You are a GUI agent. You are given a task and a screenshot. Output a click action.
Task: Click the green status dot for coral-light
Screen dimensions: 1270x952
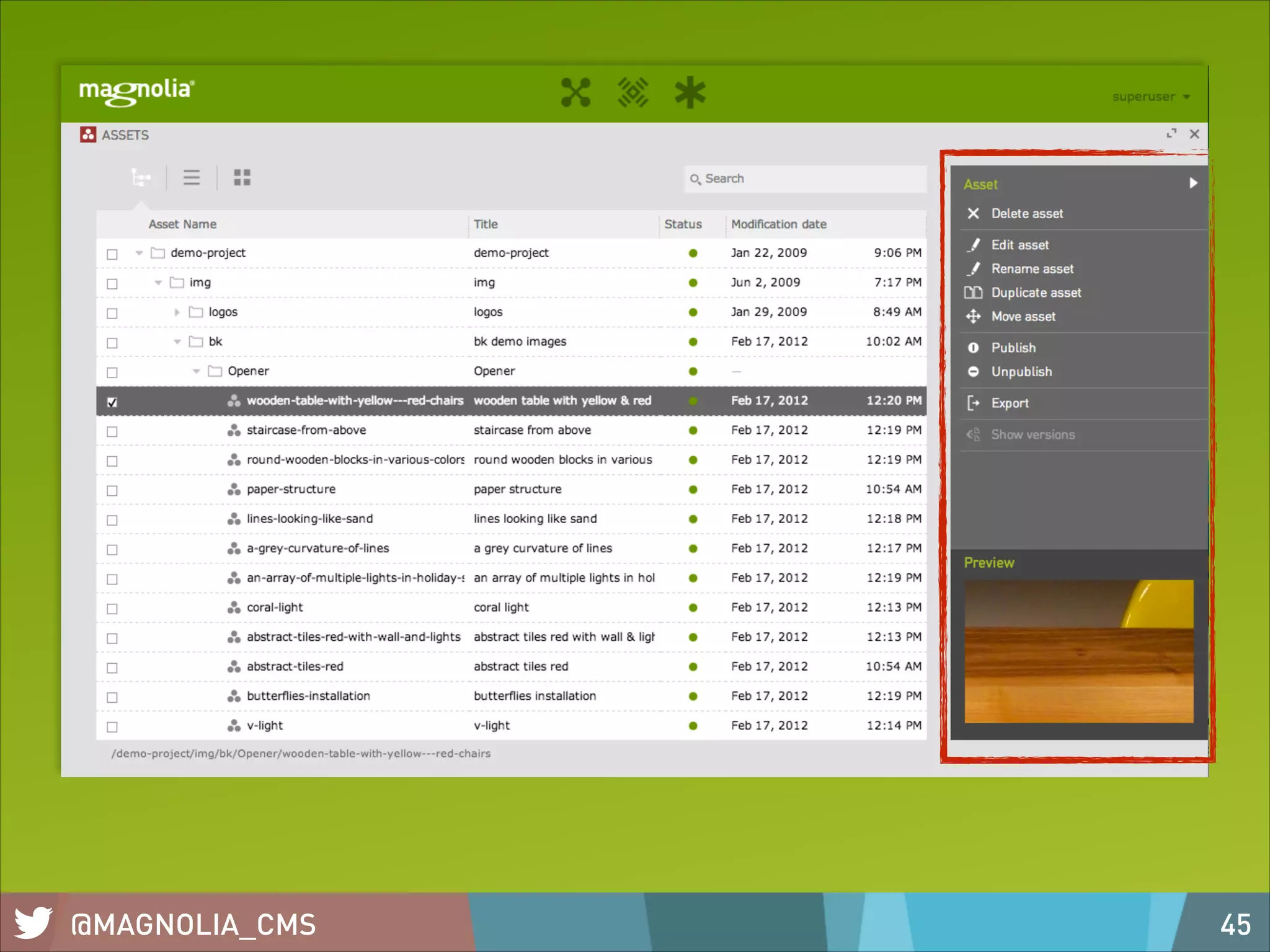tap(693, 608)
